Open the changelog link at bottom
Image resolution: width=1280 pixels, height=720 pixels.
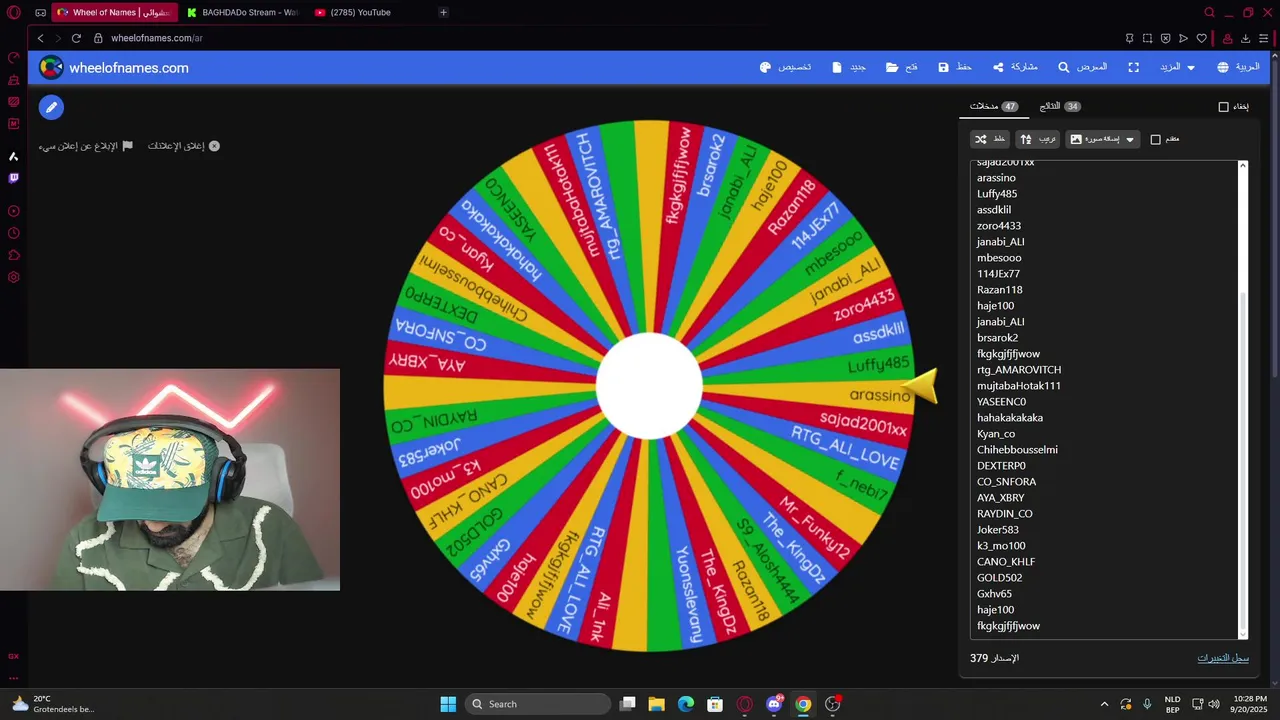point(1223,658)
